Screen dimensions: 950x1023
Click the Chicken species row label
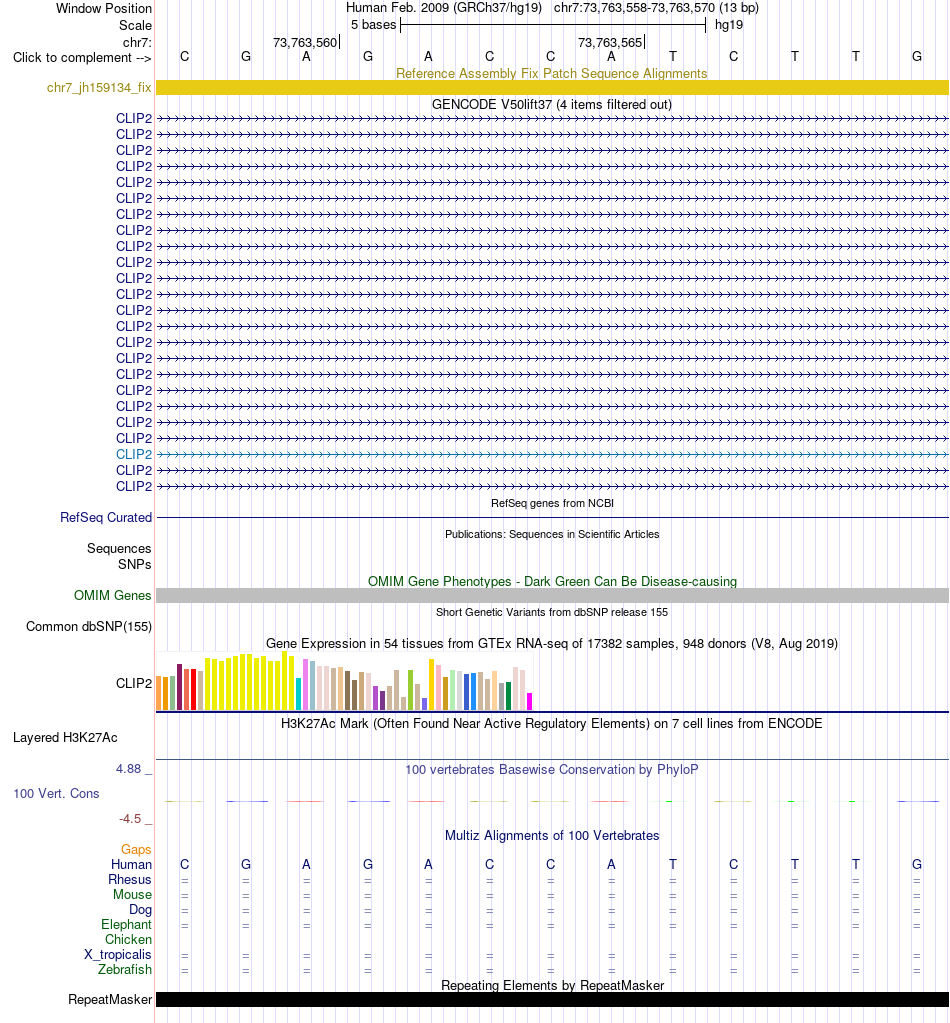pos(129,939)
